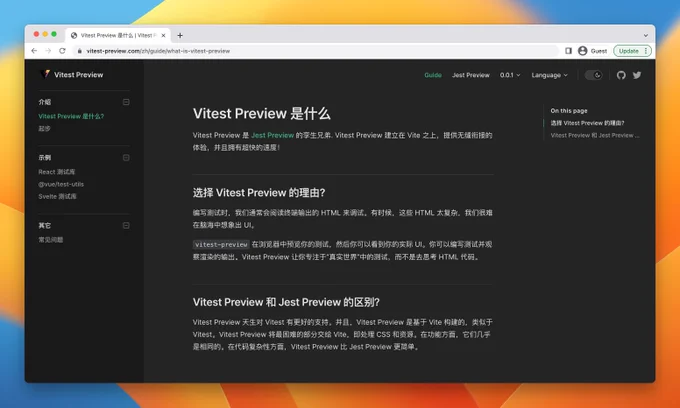This screenshot has width=680, height=408.
Task: Click the browser forward arrow
Action: [x=48, y=51]
